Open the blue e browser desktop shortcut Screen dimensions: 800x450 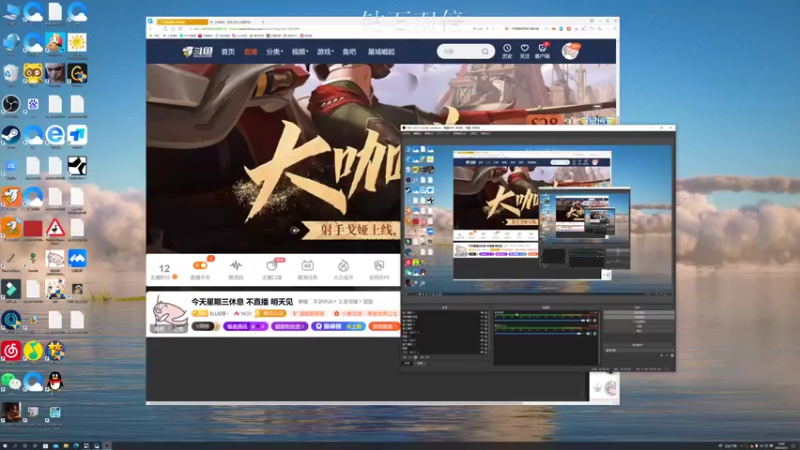[x=55, y=135]
